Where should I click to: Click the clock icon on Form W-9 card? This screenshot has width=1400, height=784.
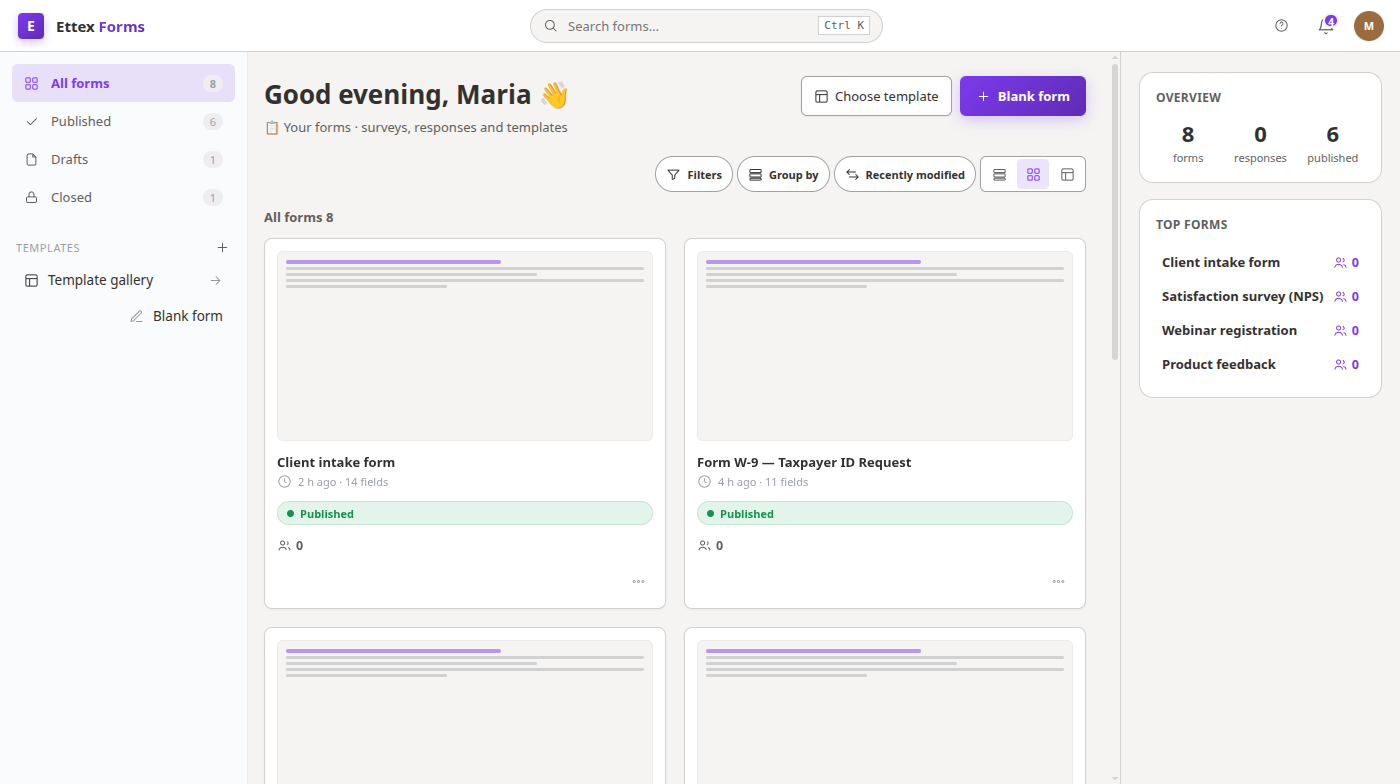click(x=704, y=482)
